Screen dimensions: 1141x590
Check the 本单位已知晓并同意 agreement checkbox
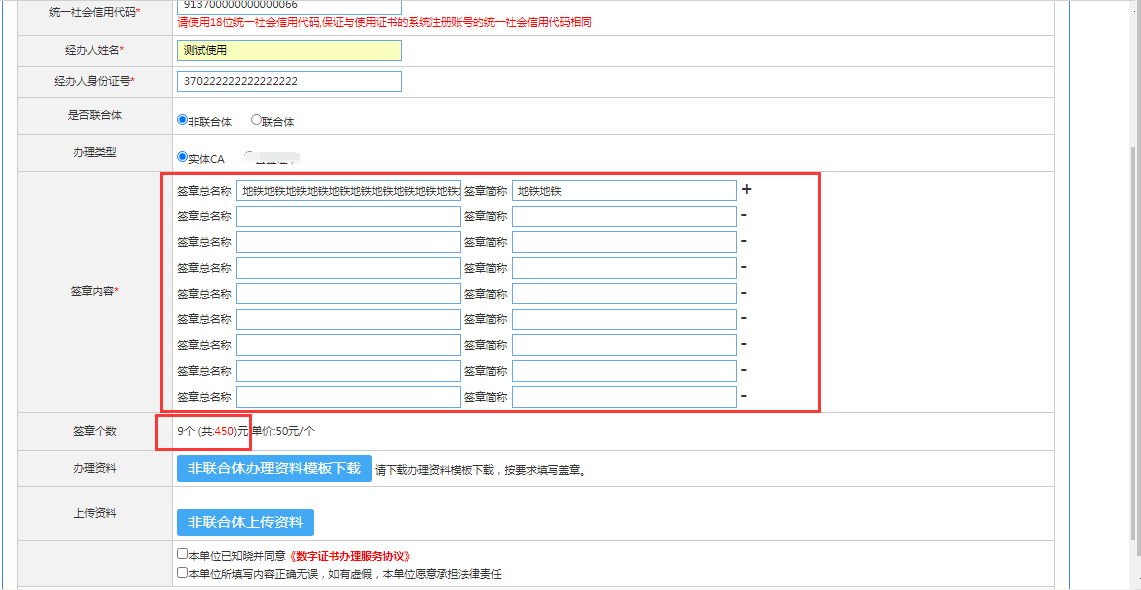click(183, 554)
